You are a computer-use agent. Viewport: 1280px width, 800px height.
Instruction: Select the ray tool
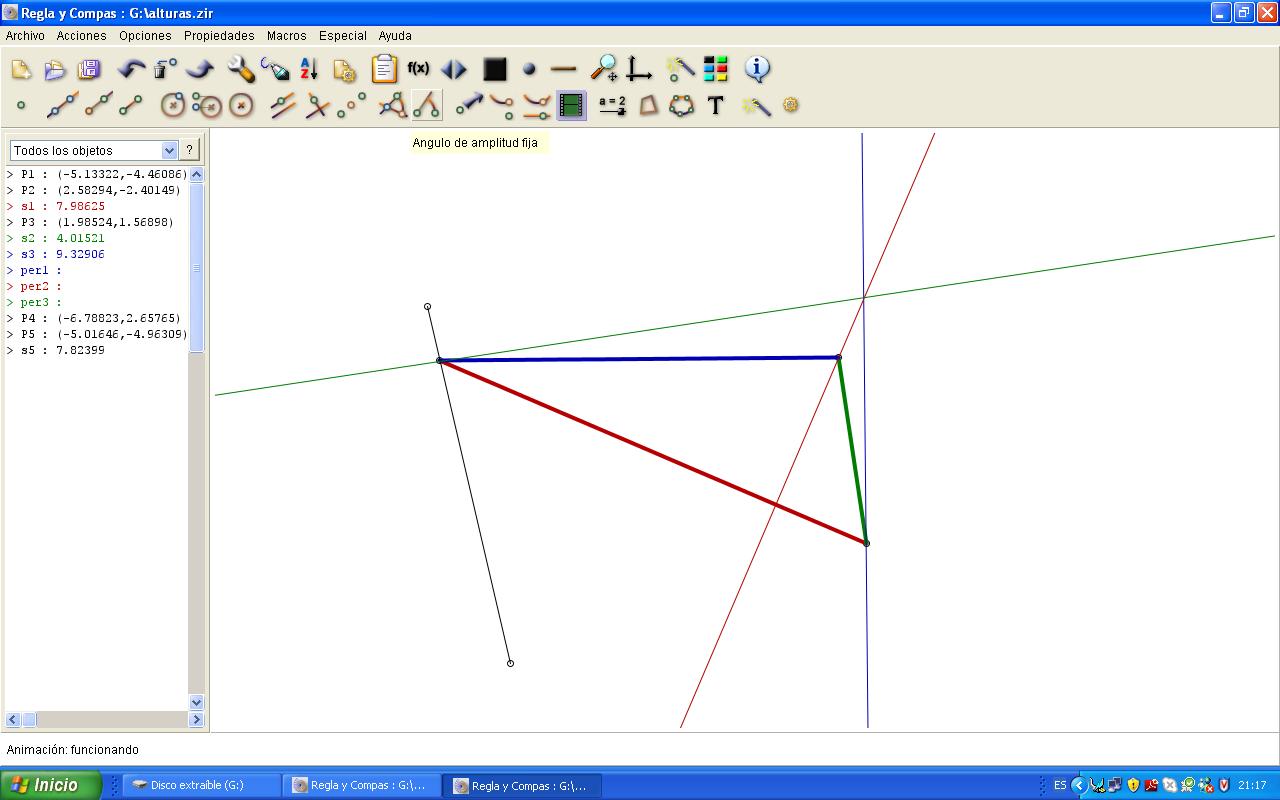coord(97,105)
